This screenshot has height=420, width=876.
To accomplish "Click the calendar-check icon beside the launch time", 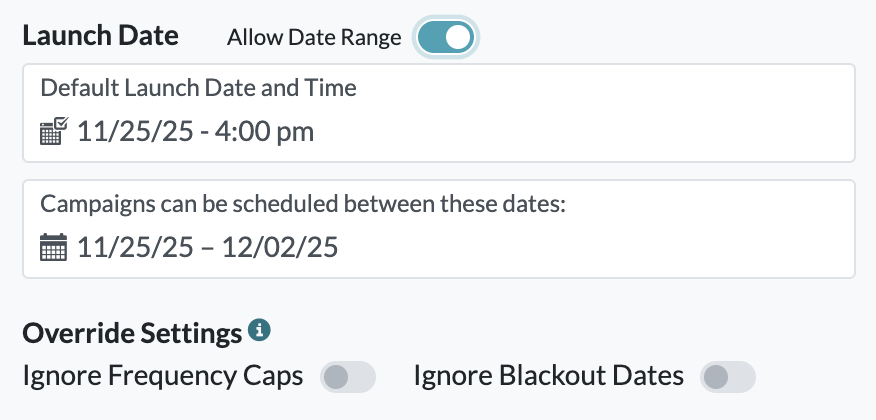I will pos(54,131).
